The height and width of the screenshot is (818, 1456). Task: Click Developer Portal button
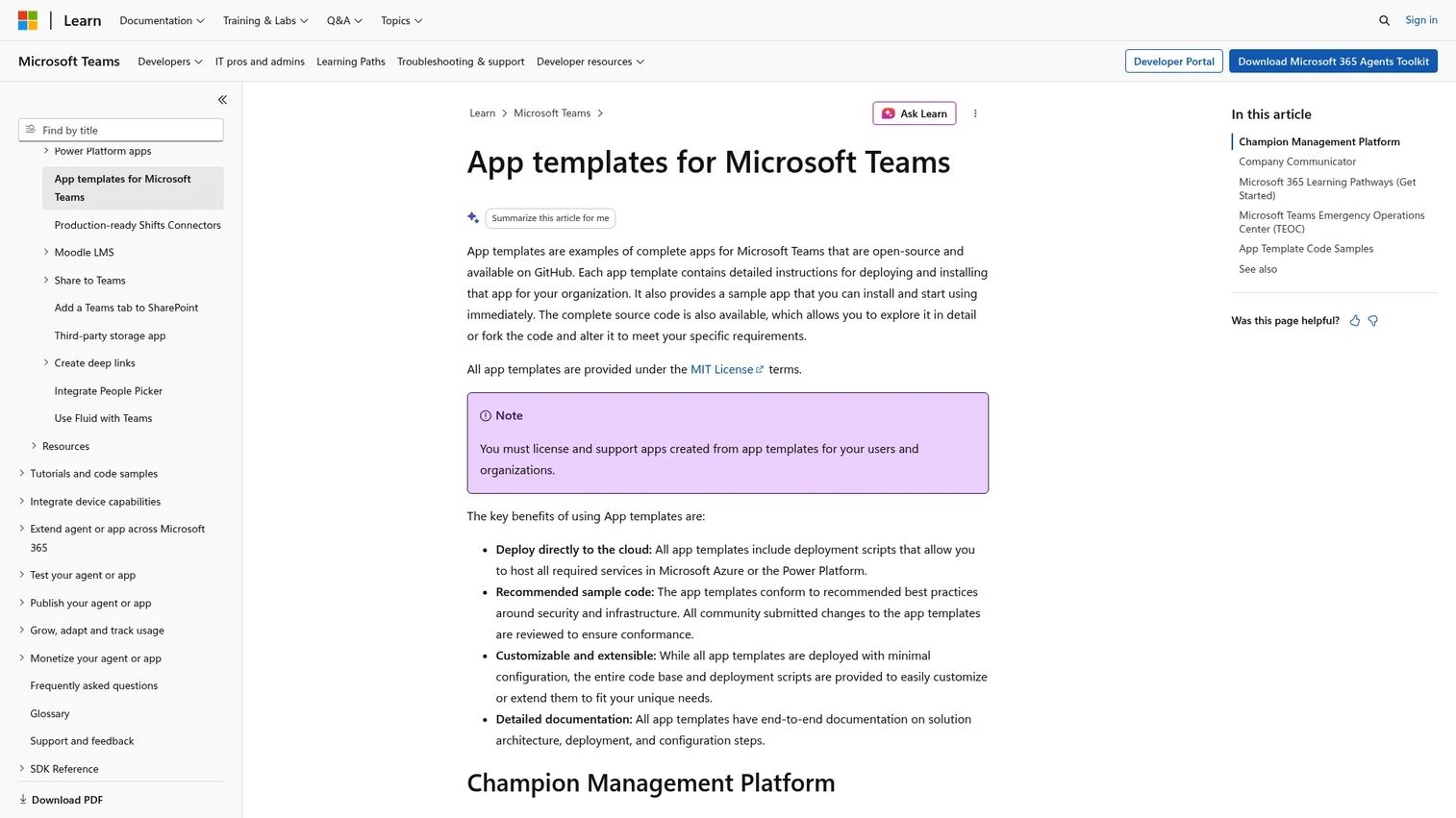[1174, 62]
